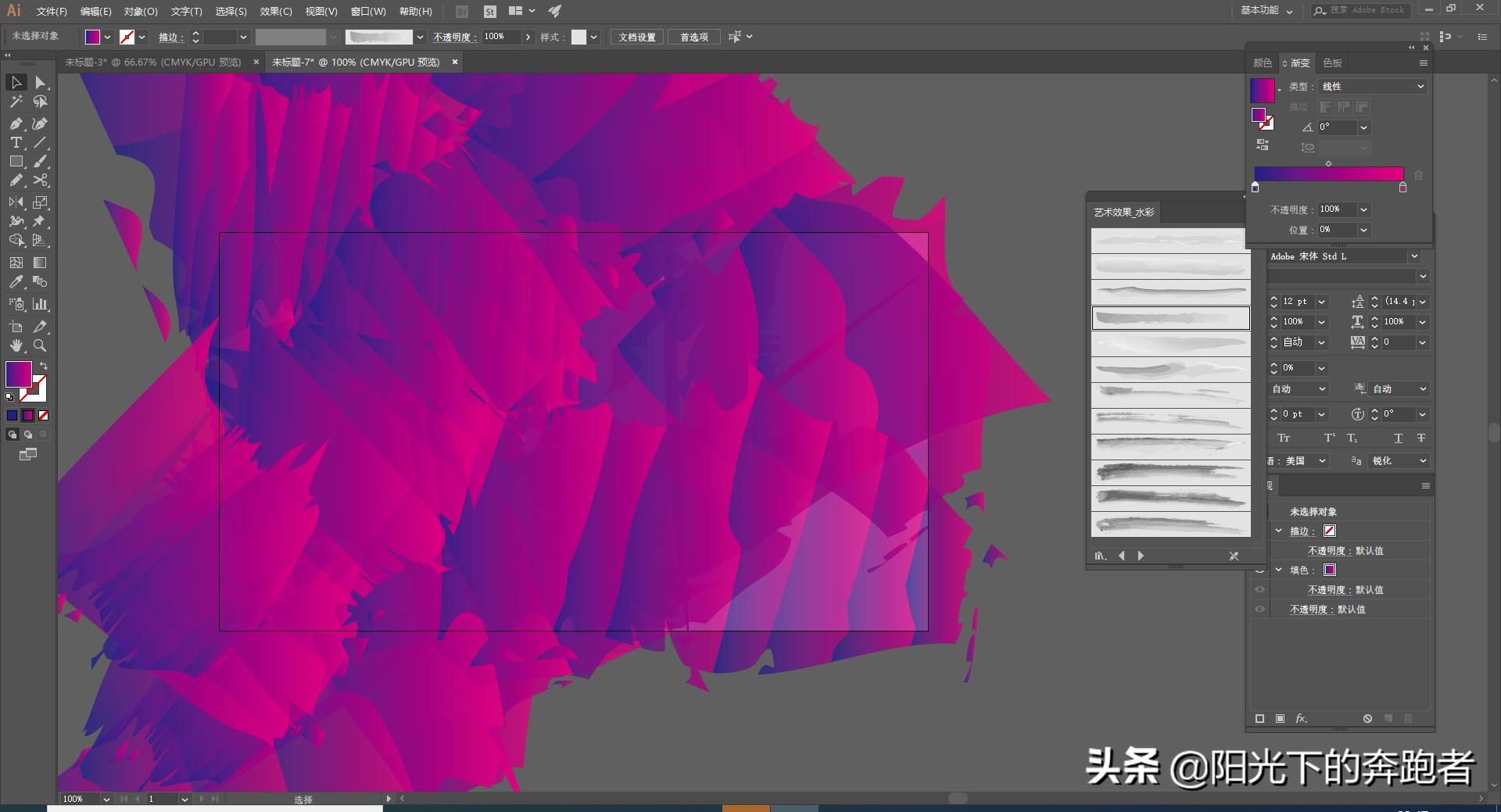
Task: Click the purple gradient stop on the gradient slider
Action: 1256,187
